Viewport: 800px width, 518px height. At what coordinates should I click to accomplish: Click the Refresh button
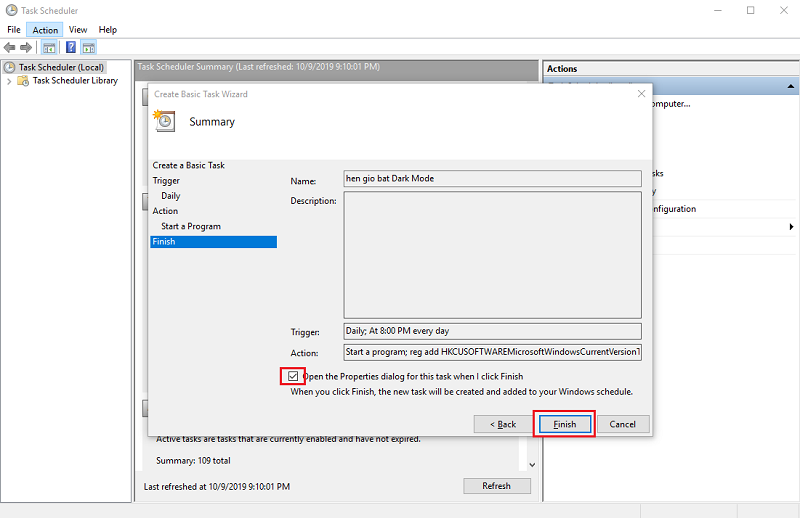coord(496,486)
